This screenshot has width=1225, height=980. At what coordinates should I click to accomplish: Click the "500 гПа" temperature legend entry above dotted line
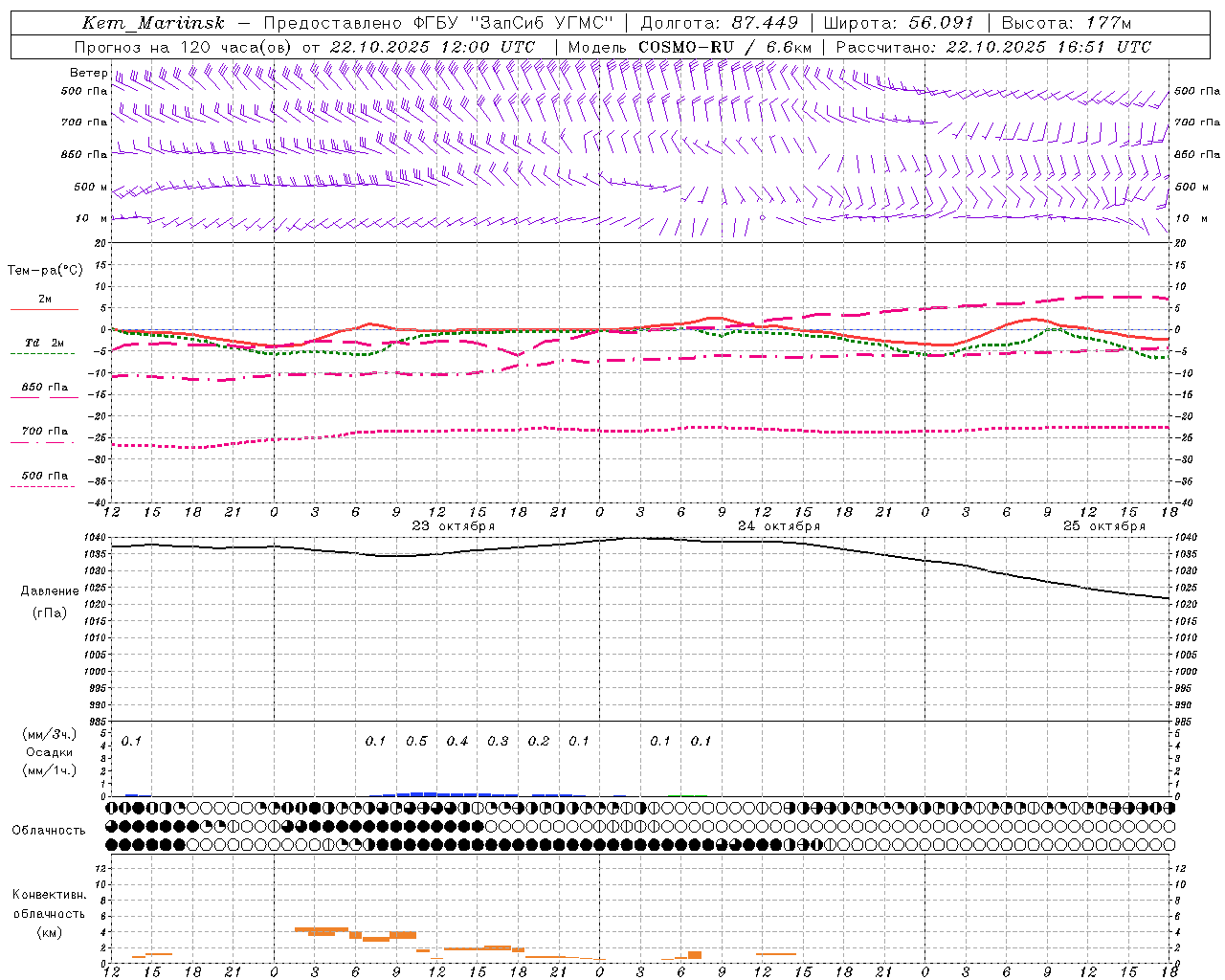pos(44,476)
